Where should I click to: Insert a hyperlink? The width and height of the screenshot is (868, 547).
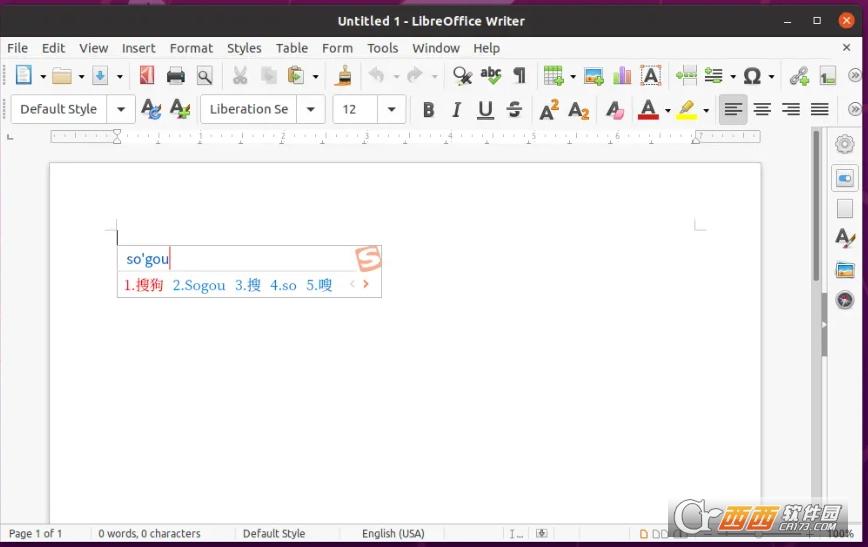[799, 76]
